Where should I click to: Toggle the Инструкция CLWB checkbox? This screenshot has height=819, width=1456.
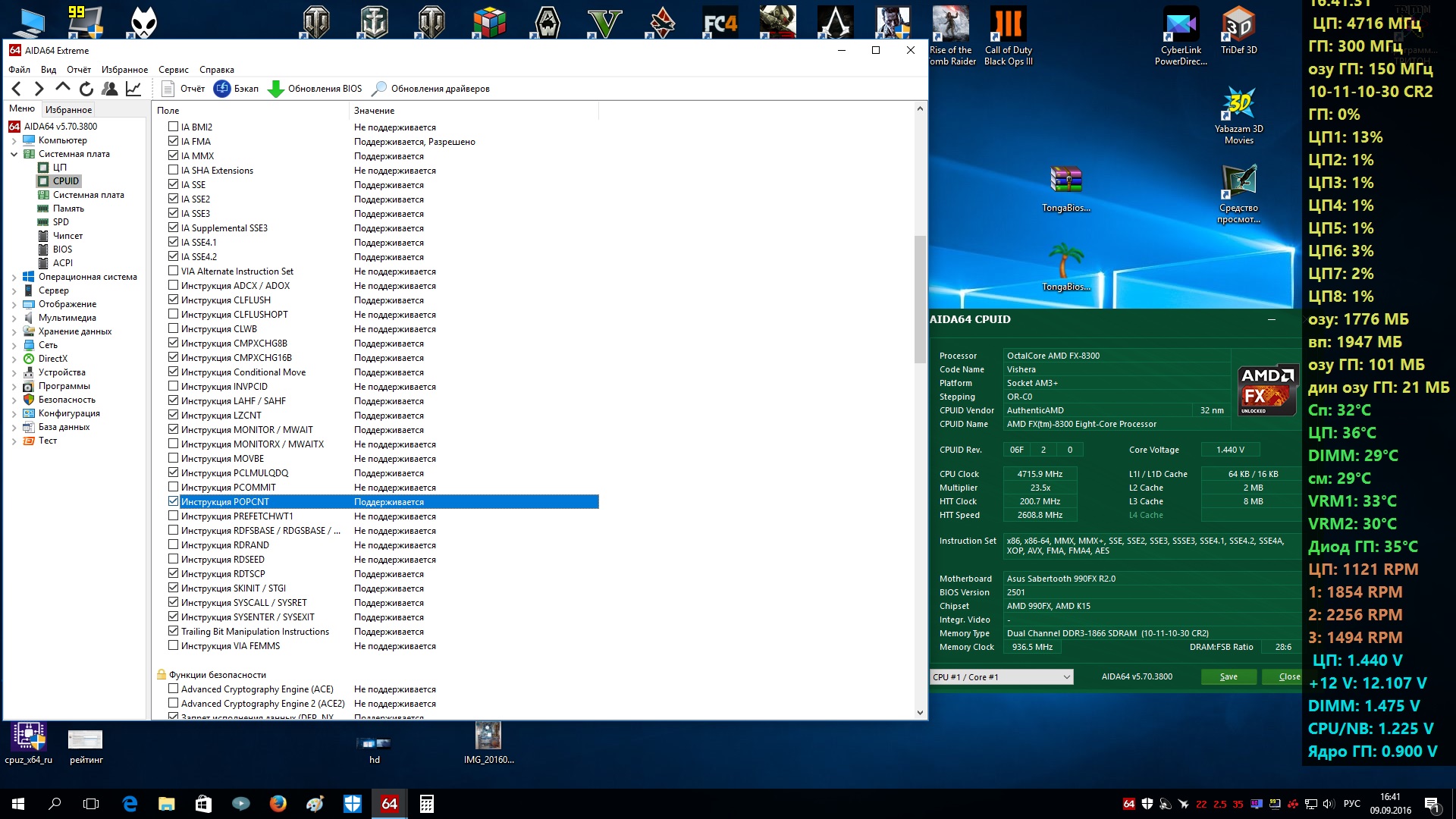[174, 328]
